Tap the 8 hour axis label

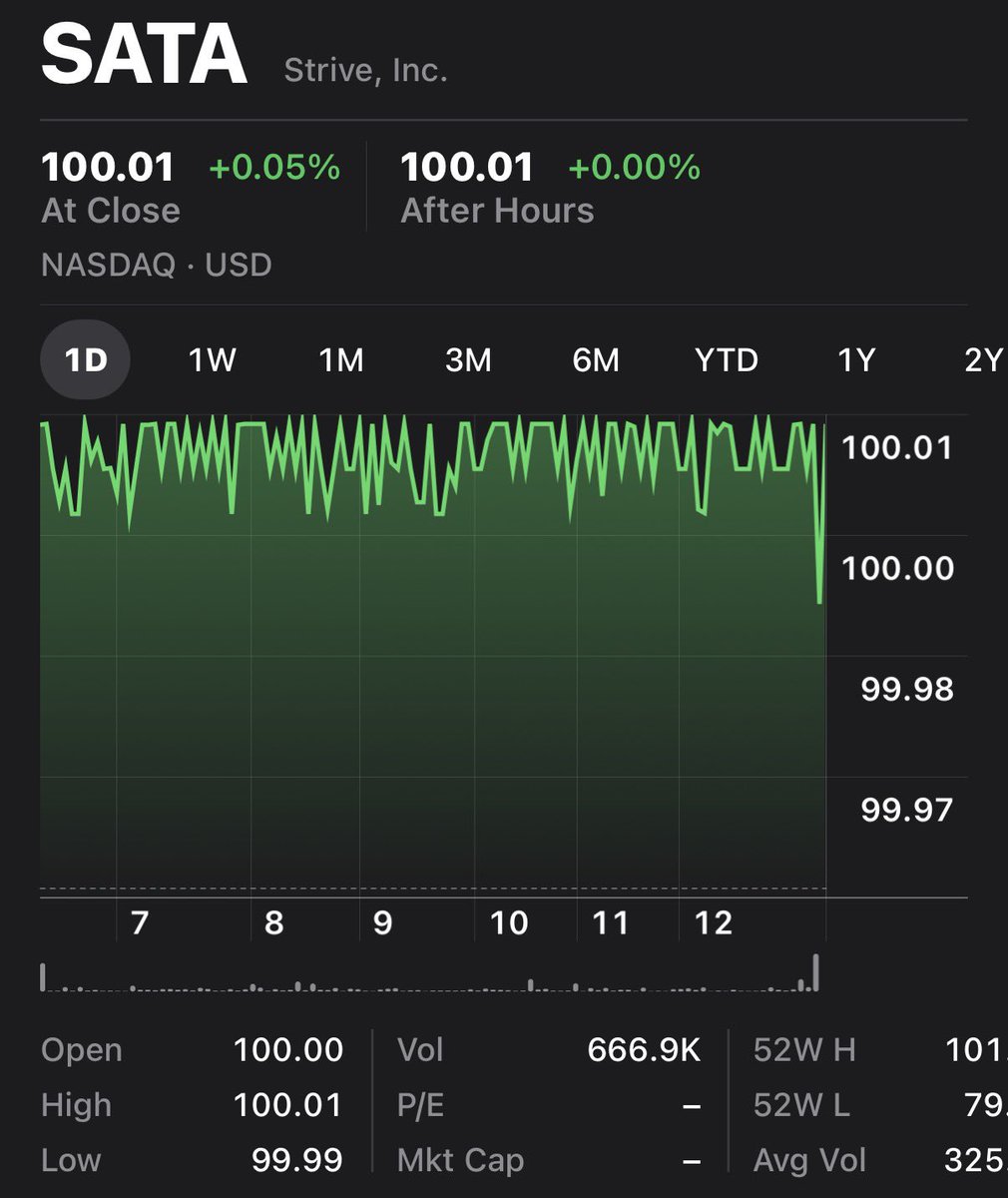273,922
